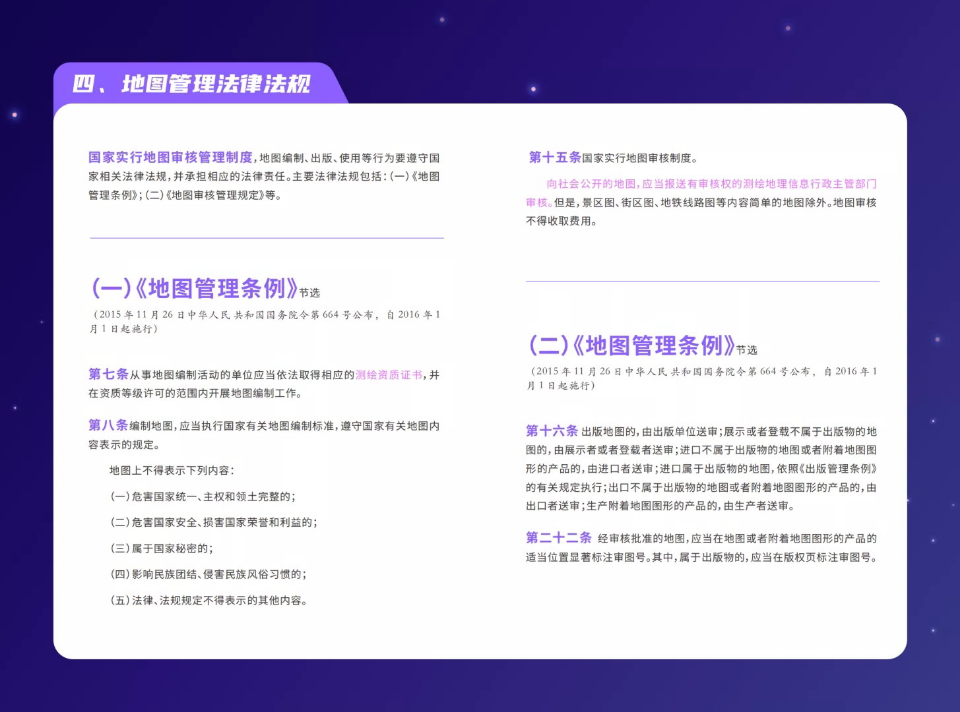Click the 地图上不得表示下列内容 line
960x712 pixels.
[171, 470]
